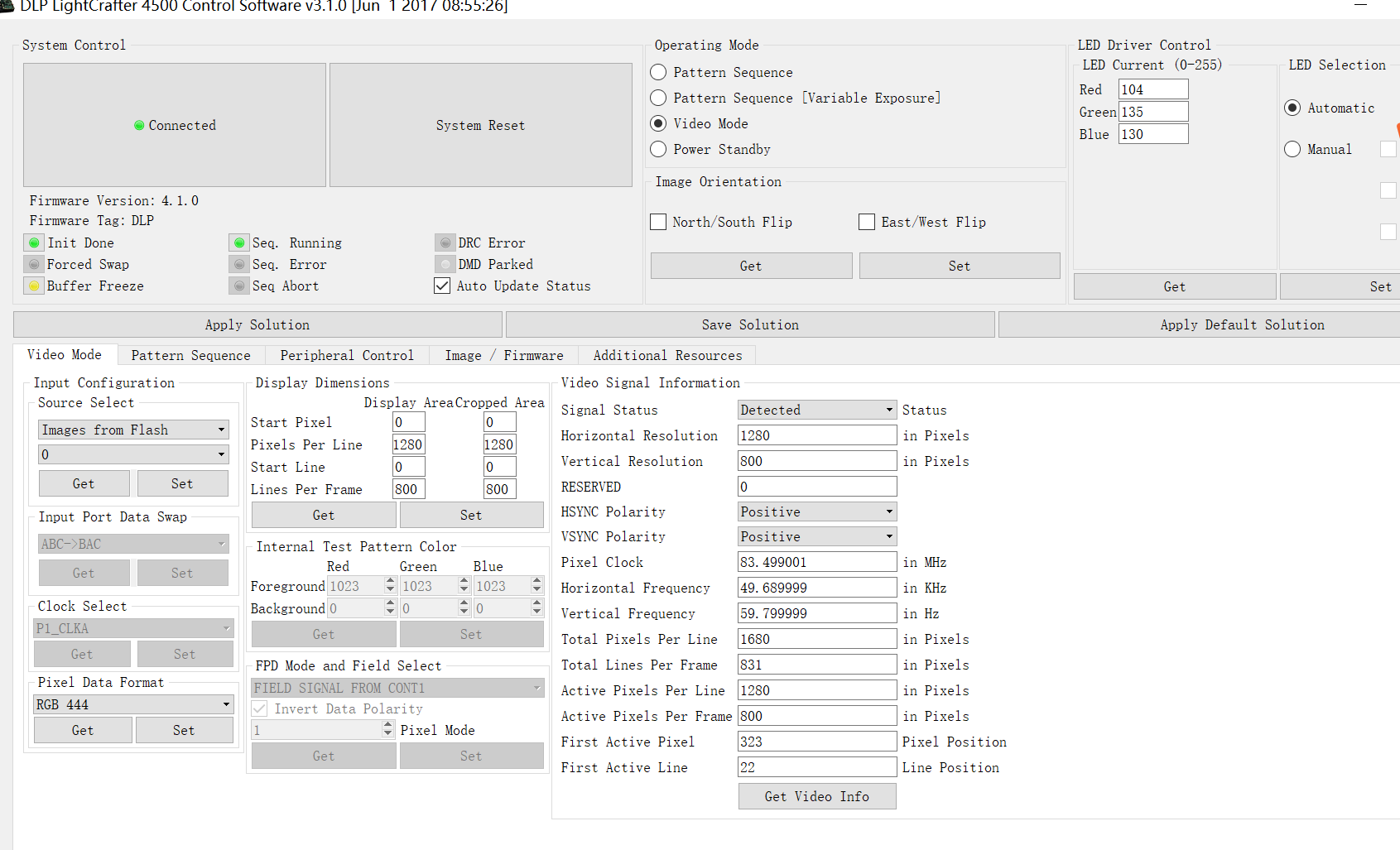Click the Seq Abort status indicator
The height and width of the screenshot is (850, 1400).
click(239, 286)
